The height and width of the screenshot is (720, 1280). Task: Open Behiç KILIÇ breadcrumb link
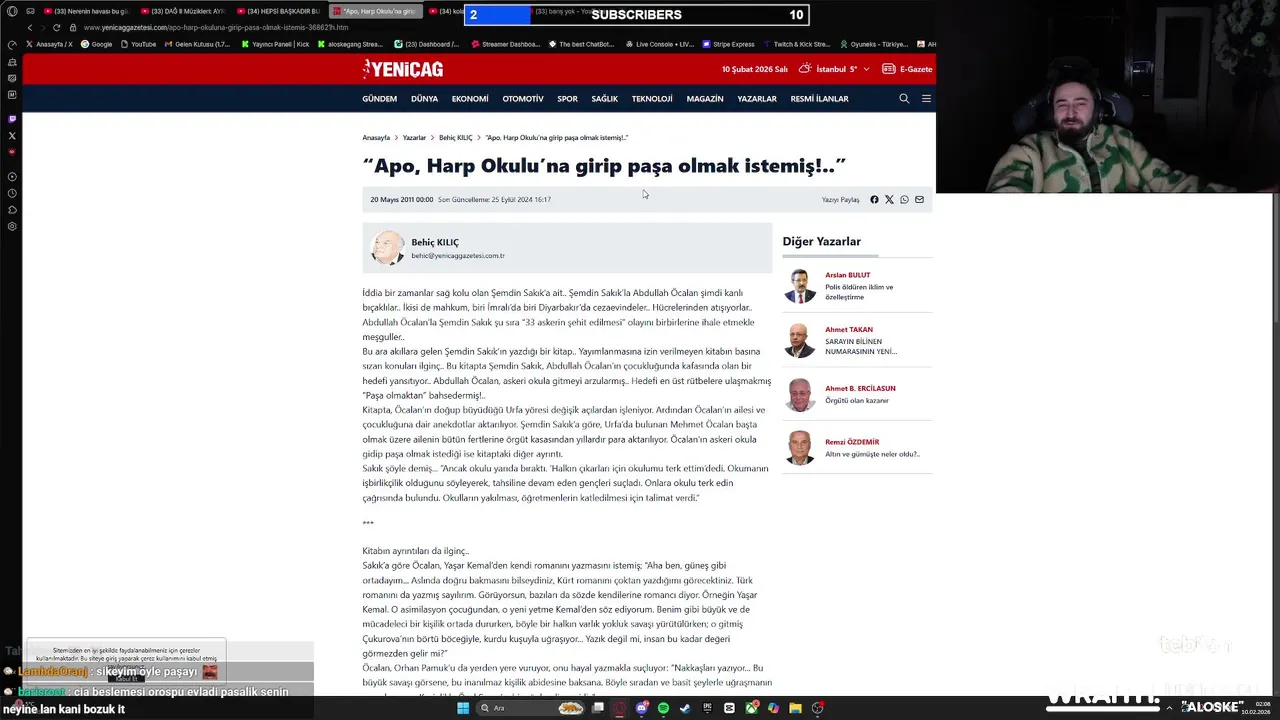(x=455, y=138)
